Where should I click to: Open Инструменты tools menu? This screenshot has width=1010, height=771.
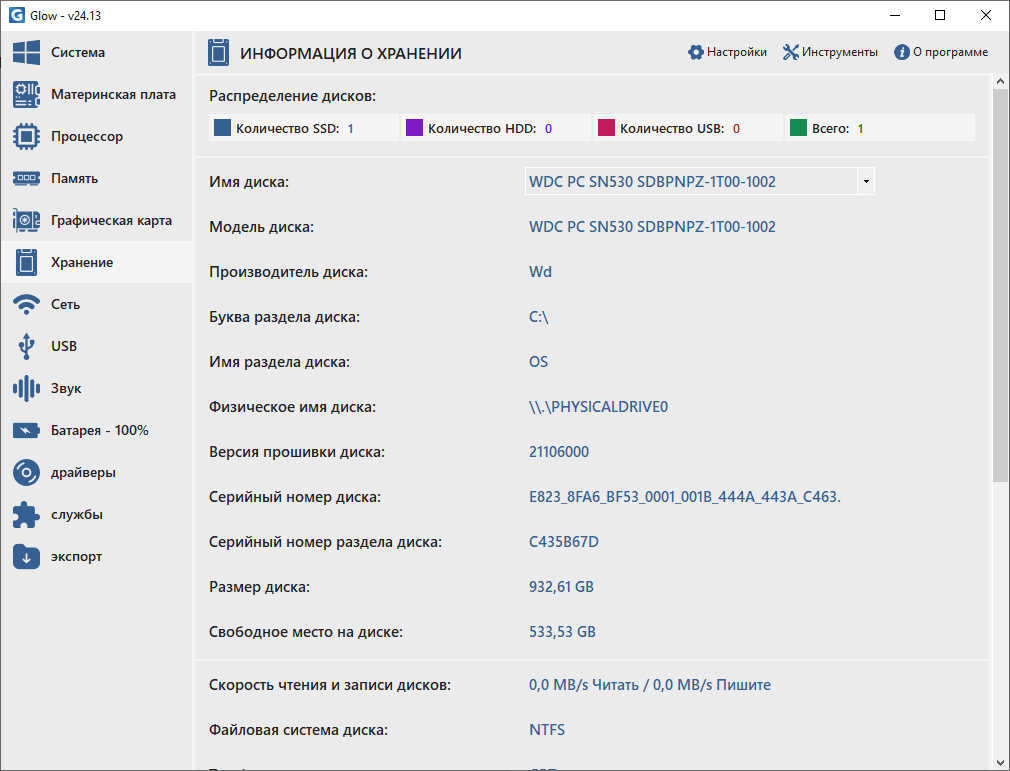click(830, 52)
